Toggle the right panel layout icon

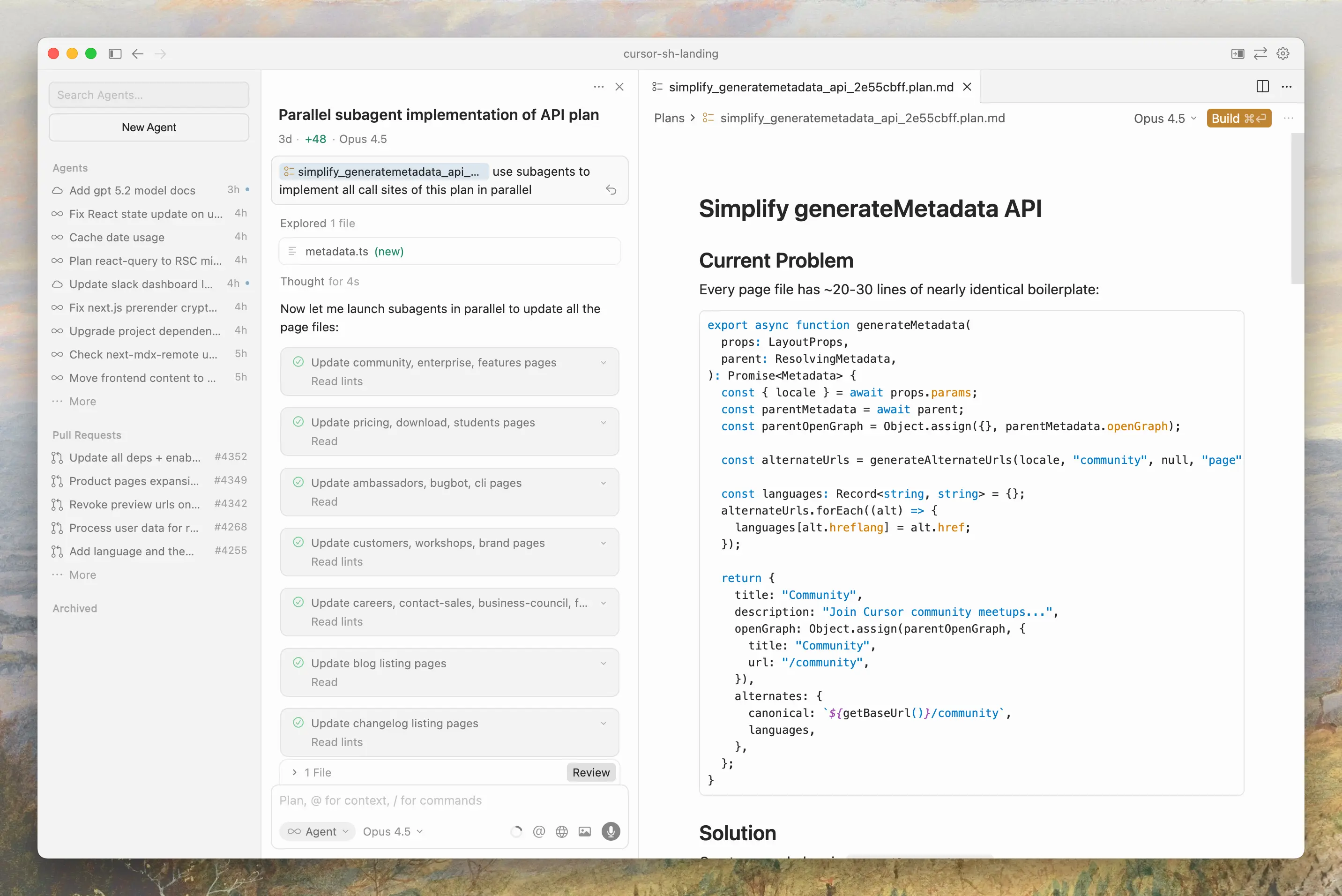click(x=1238, y=54)
